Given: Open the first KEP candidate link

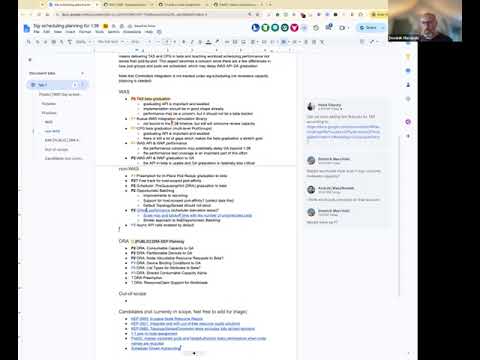Looking at the screenshot, I should tap(167, 319).
